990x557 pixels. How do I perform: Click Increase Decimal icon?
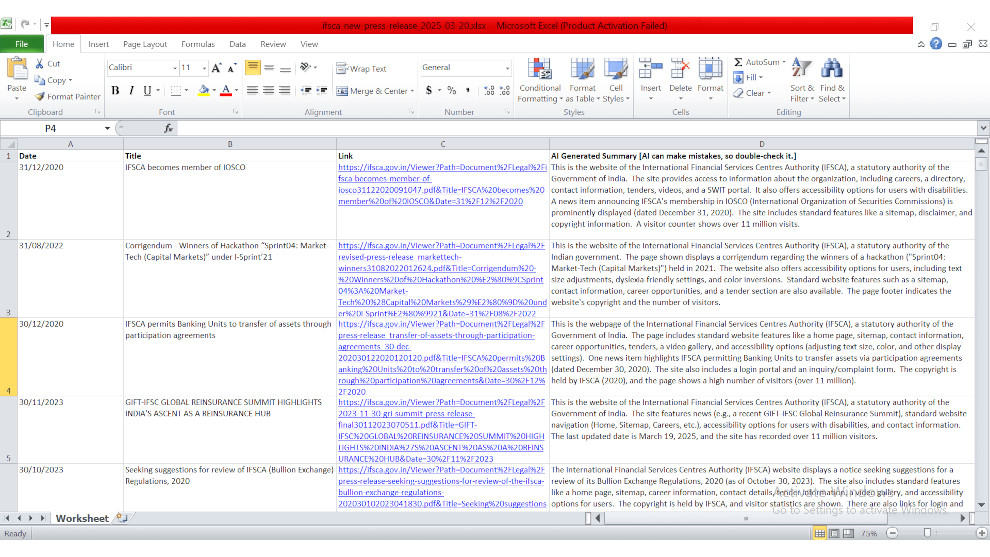pos(489,90)
